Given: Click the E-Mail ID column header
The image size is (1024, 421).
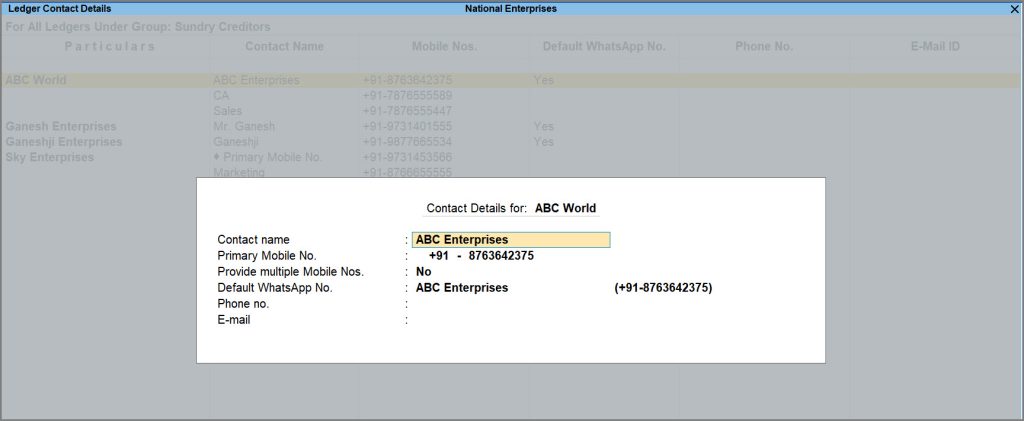Looking at the screenshot, I should [x=936, y=46].
